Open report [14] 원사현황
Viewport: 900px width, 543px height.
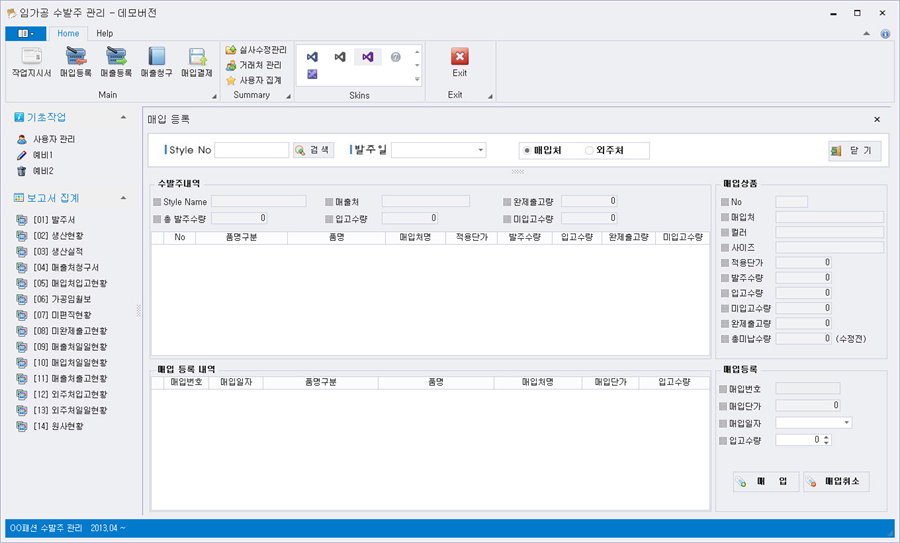(50, 426)
